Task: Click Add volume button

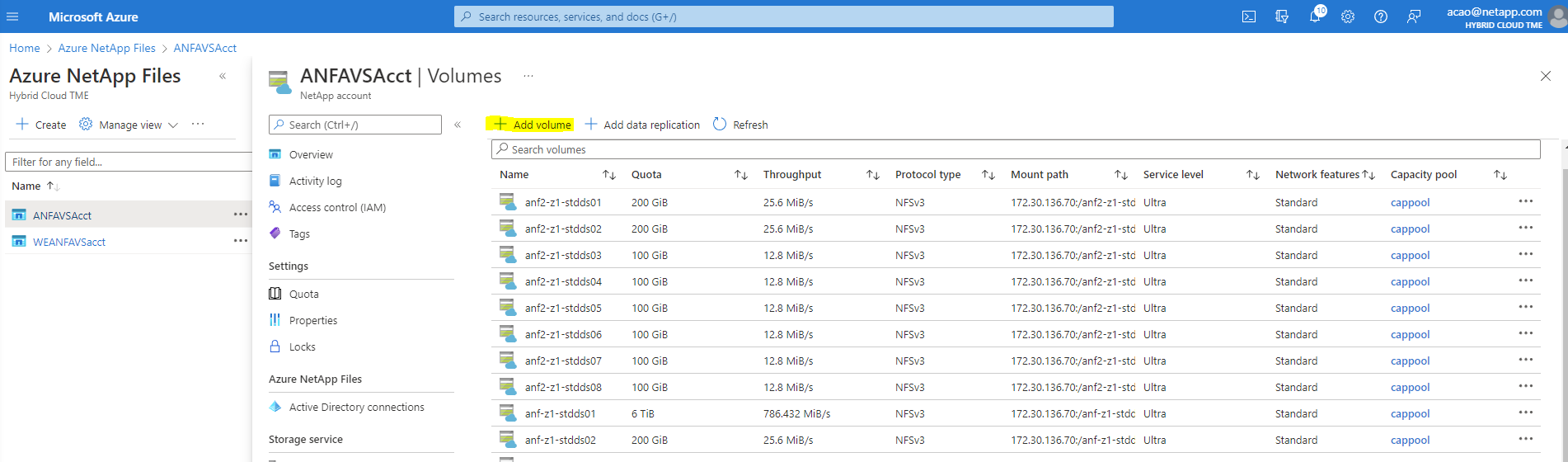Action: click(x=533, y=125)
